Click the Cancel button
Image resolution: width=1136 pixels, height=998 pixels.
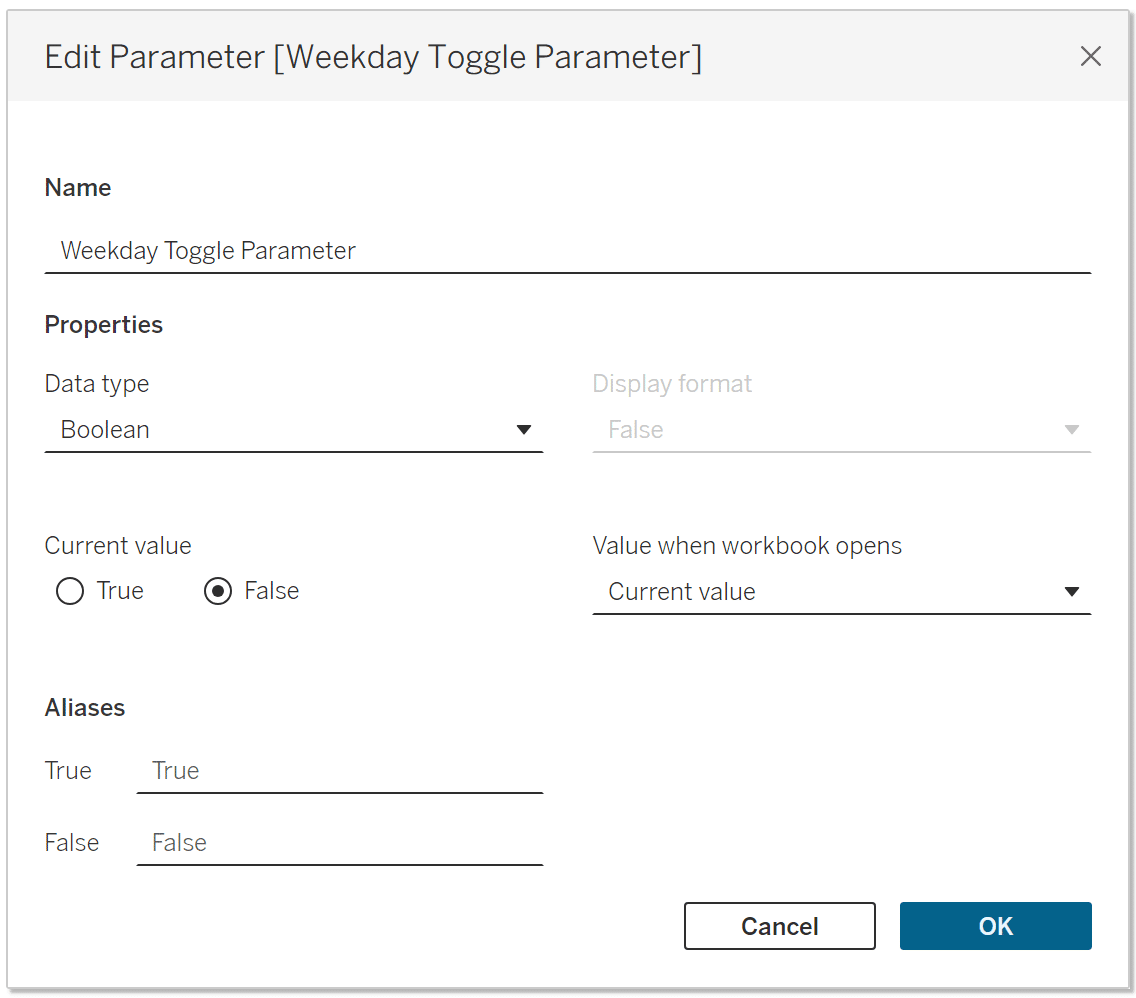[x=780, y=926]
